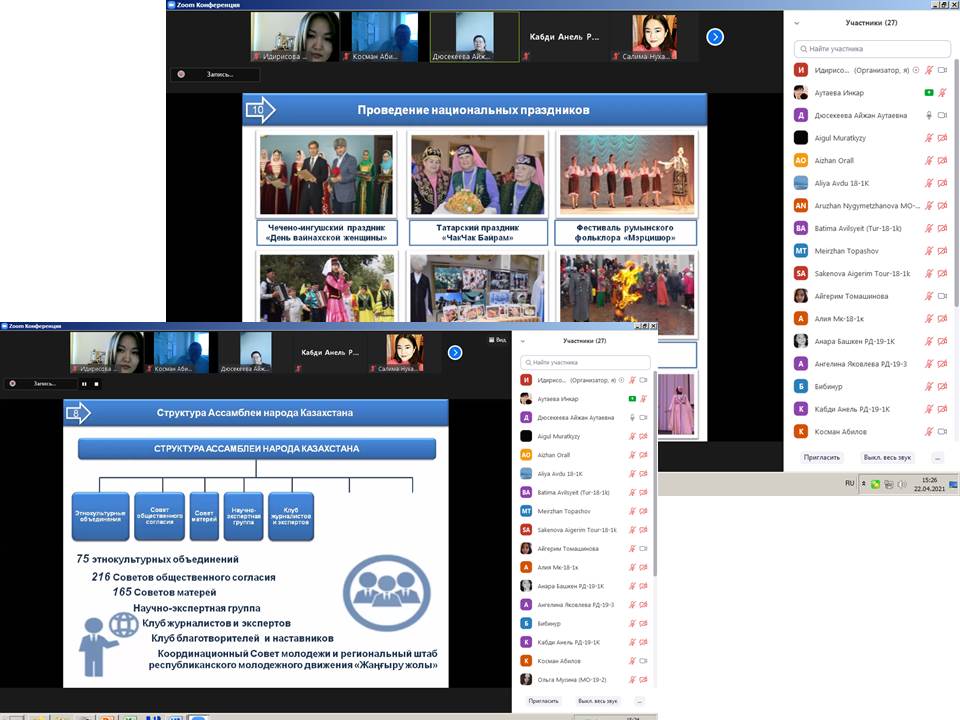Click the blue next-page arrow in the lower video strip
The width and height of the screenshot is (960, 720).
click(455, 353)
